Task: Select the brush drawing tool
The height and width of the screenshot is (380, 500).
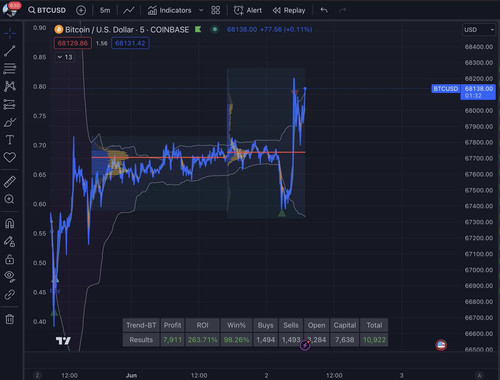Action: coord(10,122)
